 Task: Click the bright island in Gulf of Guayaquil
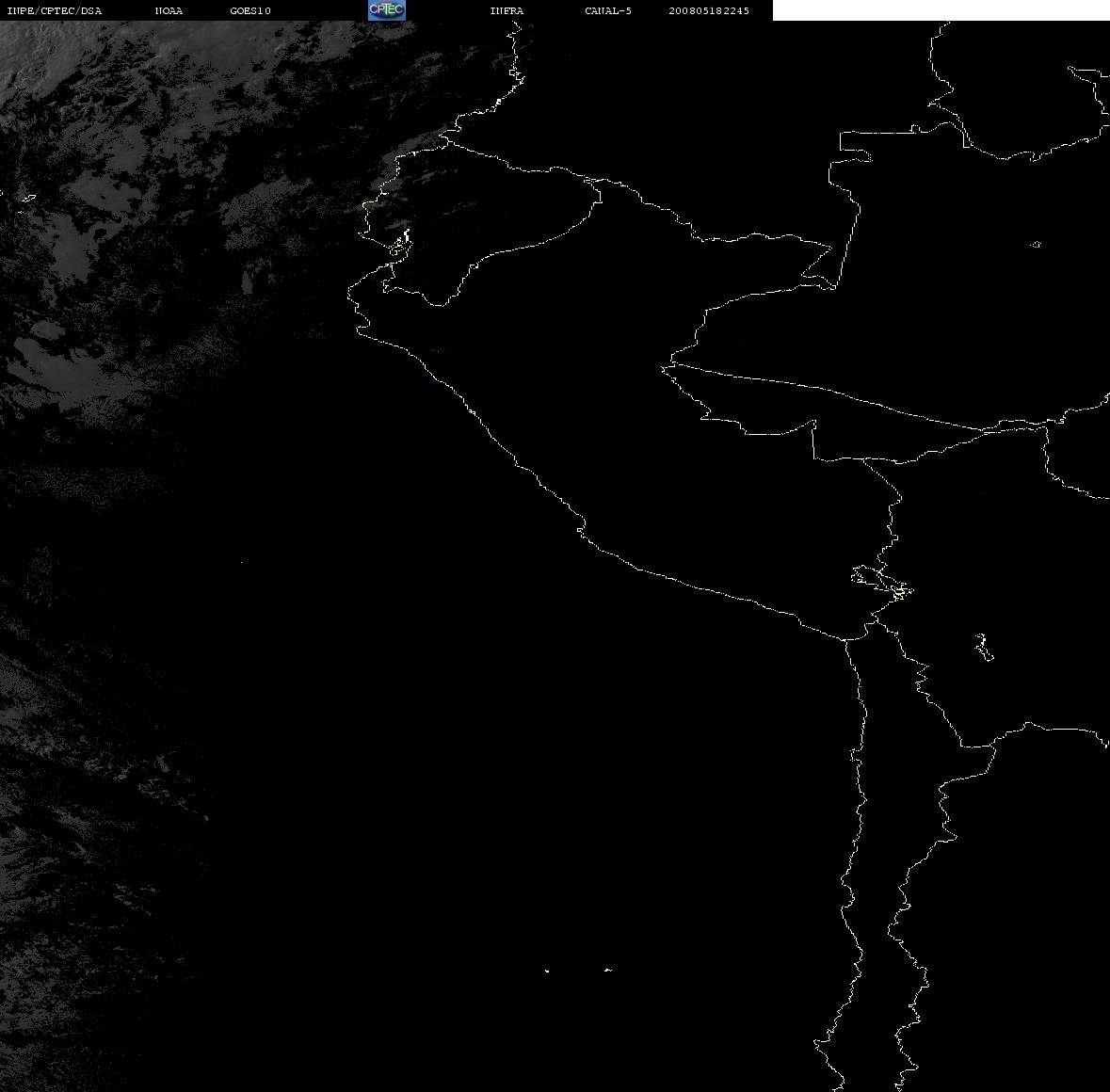click(401, 243)
